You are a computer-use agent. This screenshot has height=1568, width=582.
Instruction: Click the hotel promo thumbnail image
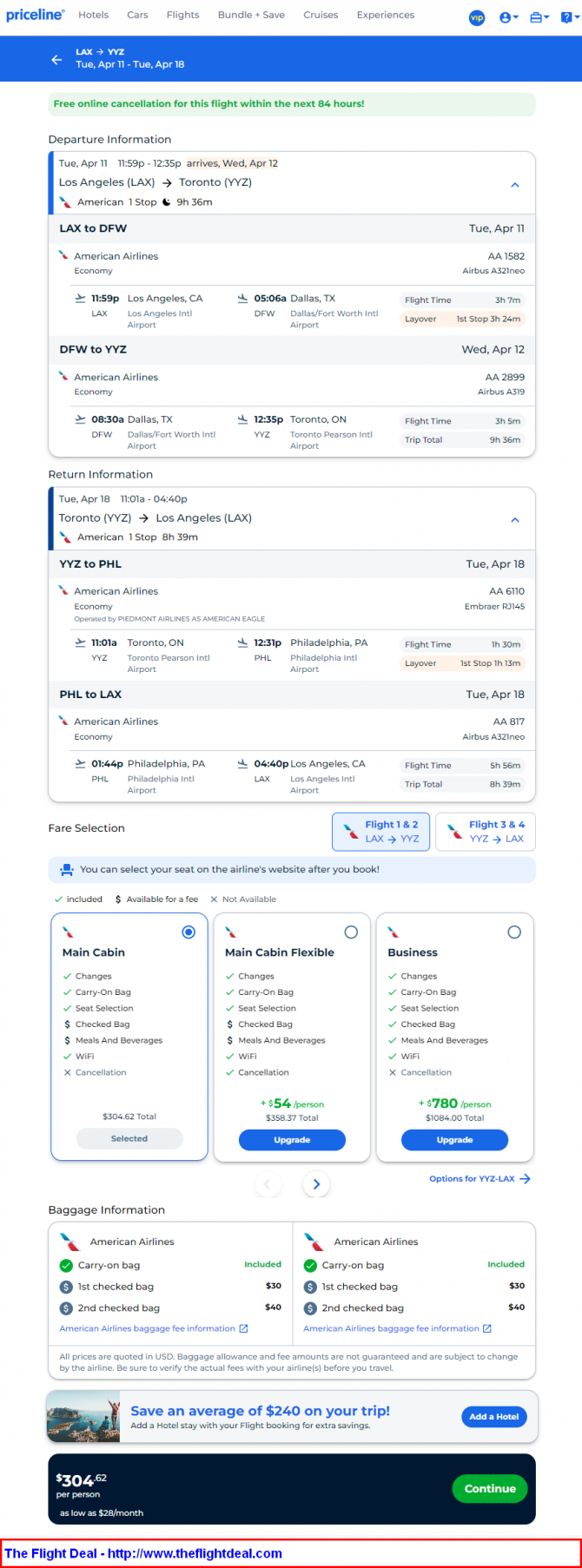83,1416
